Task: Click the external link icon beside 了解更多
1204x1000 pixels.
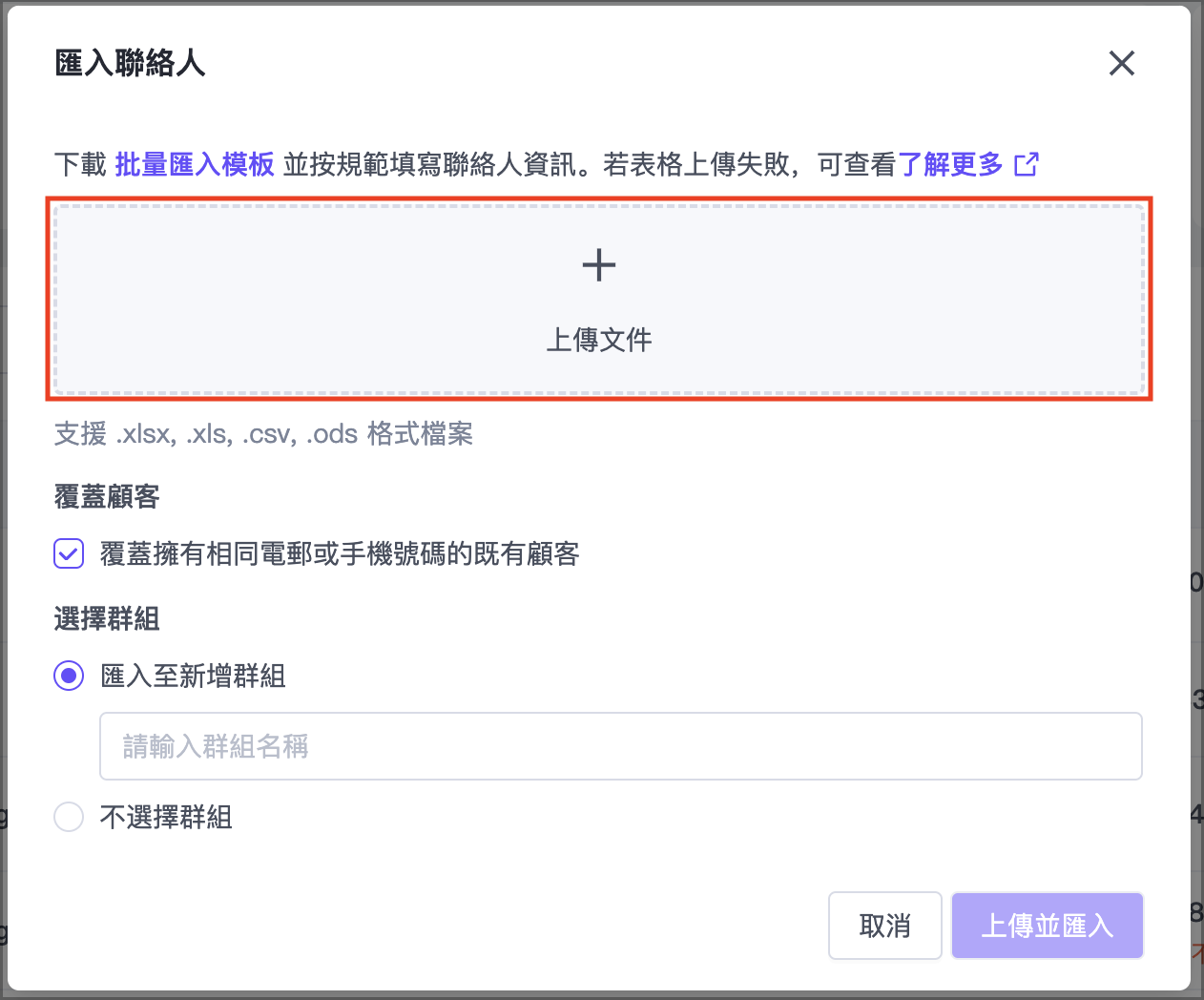Action: click(1027, 164)
